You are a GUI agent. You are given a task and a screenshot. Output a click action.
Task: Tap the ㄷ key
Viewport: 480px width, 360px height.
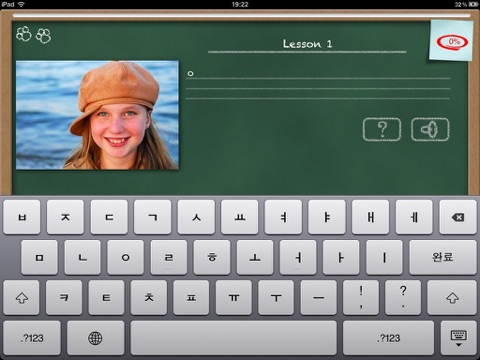click(109, 217)
